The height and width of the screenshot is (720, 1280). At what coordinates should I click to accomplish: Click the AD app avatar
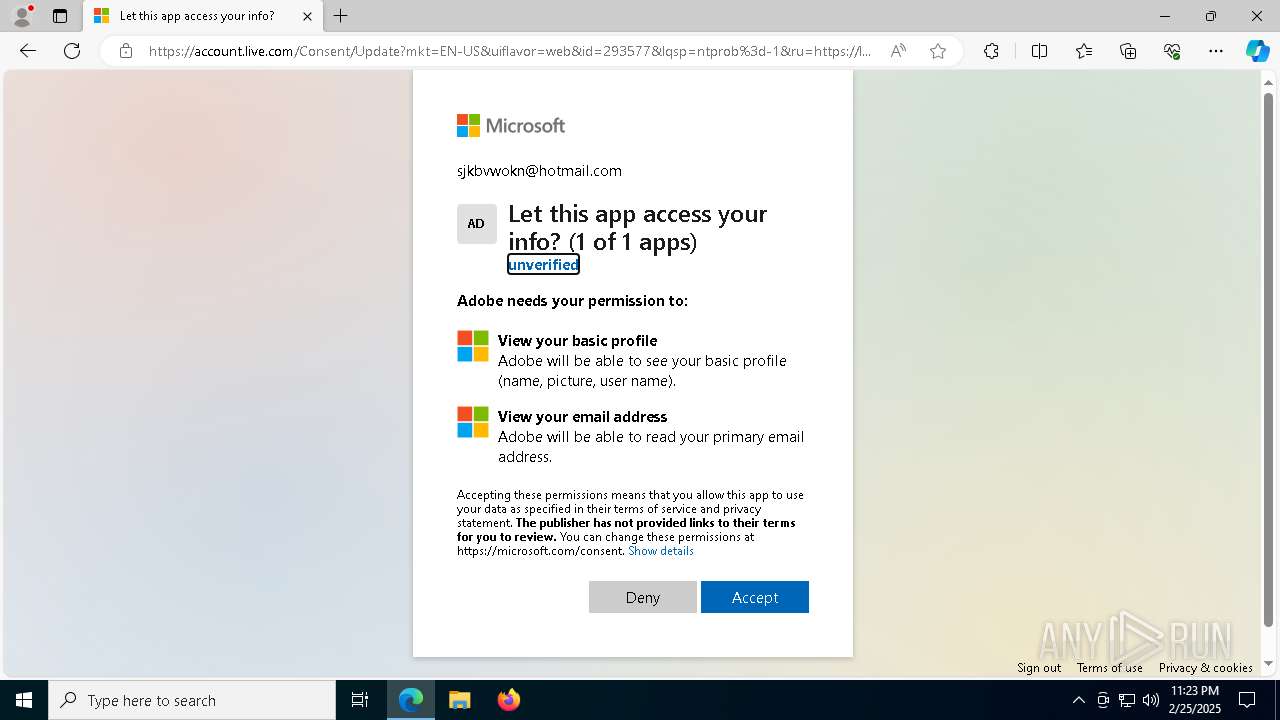pos(477,224)
